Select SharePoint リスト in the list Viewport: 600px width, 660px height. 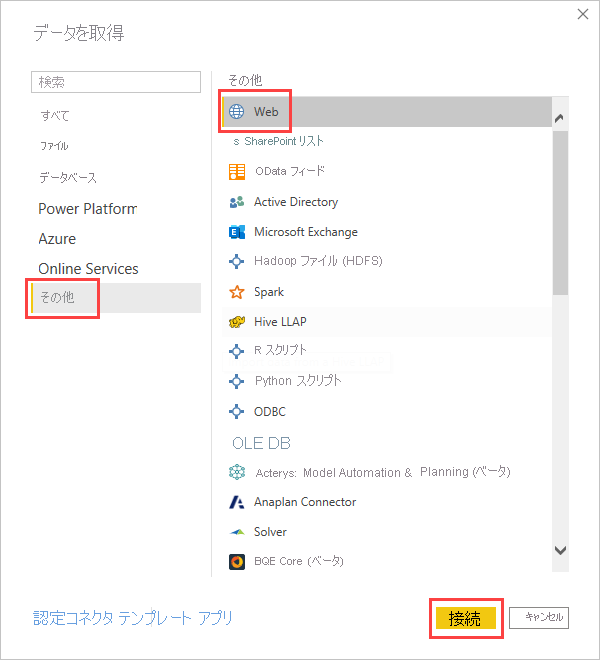click(x=284, y=141)
